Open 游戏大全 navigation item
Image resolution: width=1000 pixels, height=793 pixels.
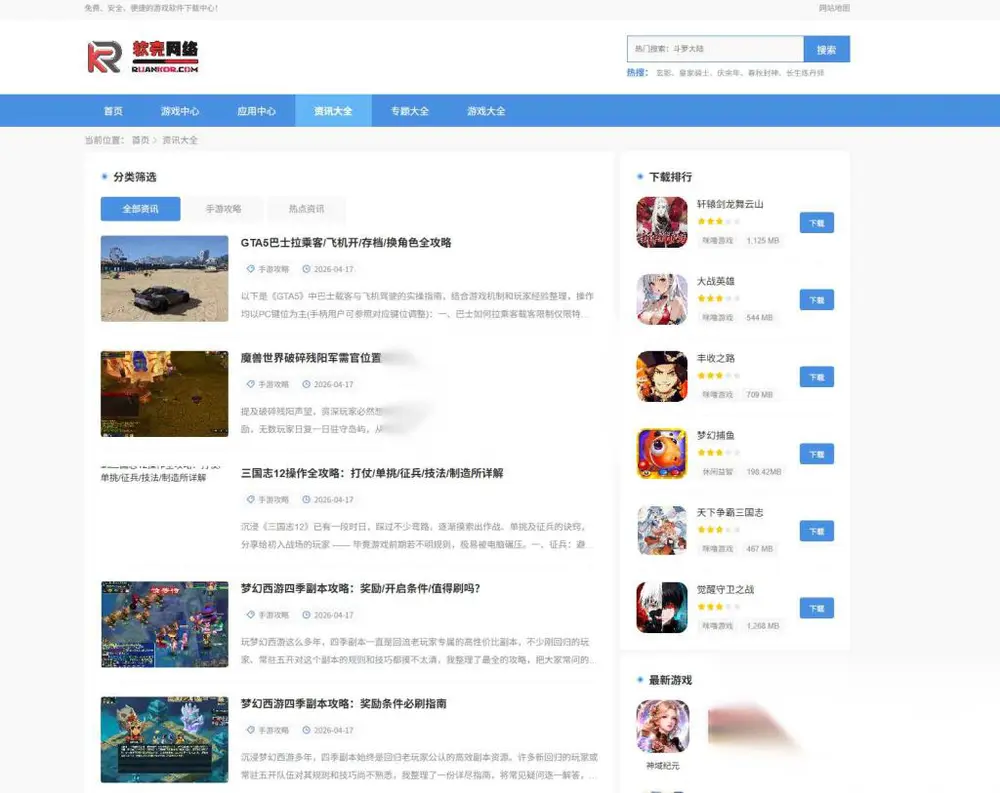click(486, 111)
